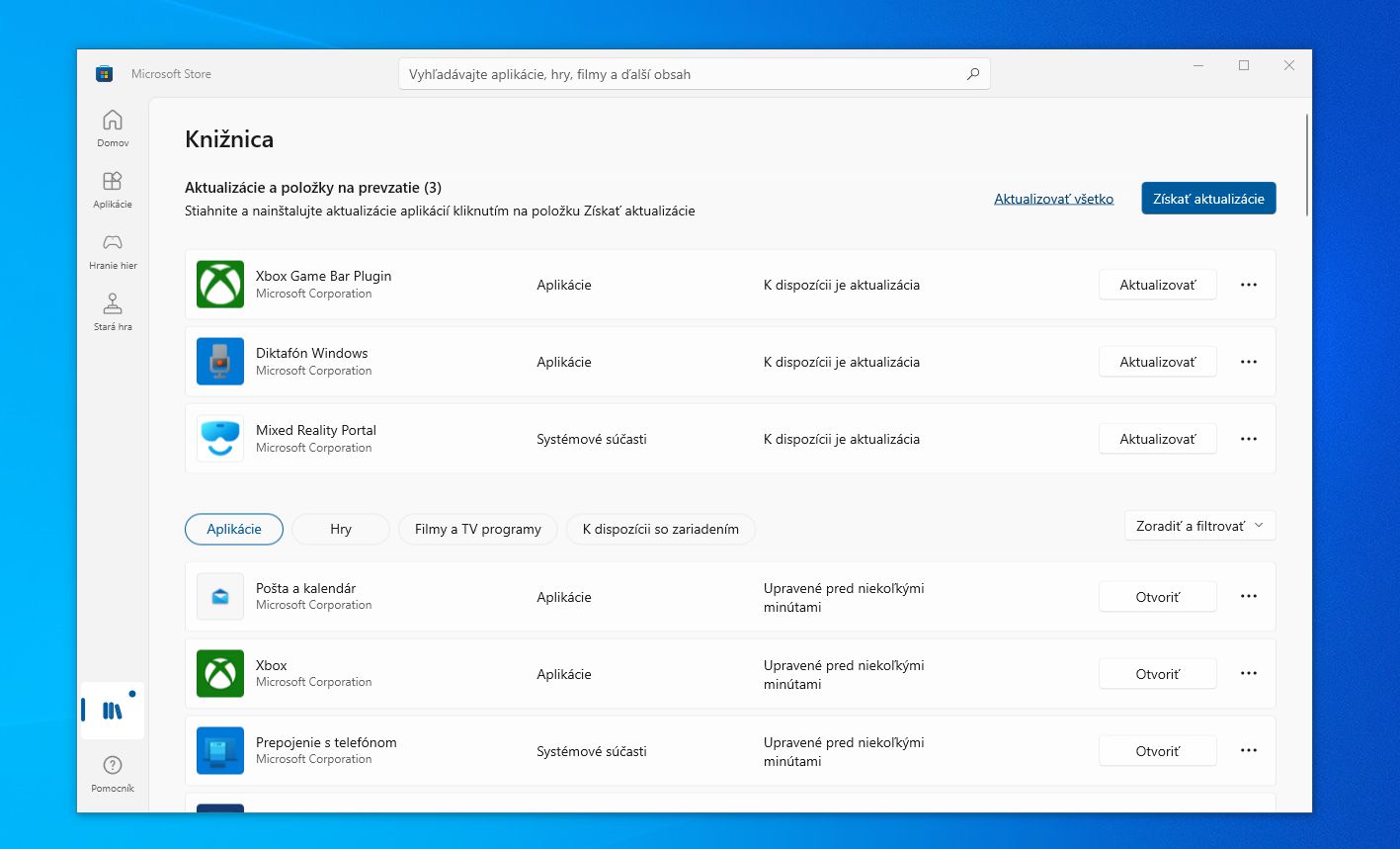Viewport: 1400px width, 849px height.
Task: Click the search magnifier icon
Action: coord(973,74)
